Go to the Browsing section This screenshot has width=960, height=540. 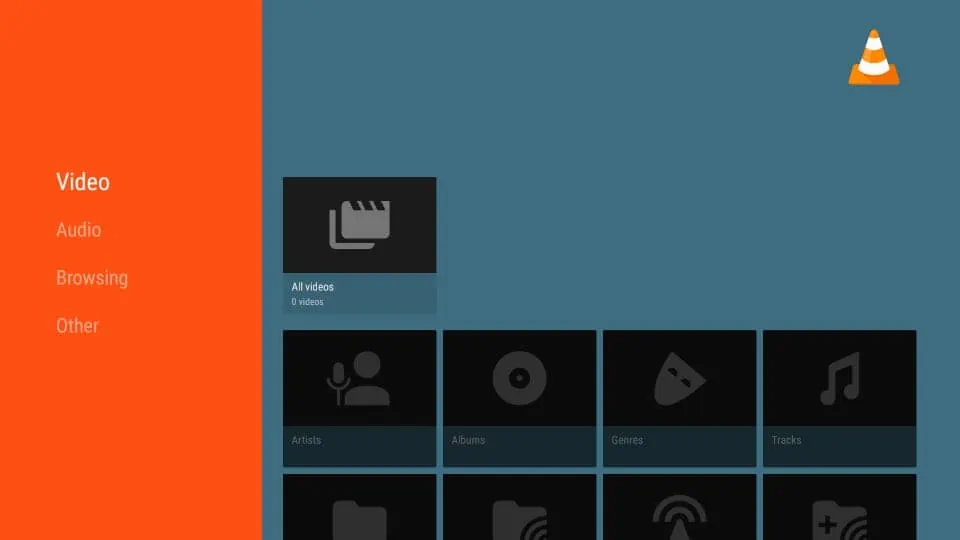tap(92, 278)
